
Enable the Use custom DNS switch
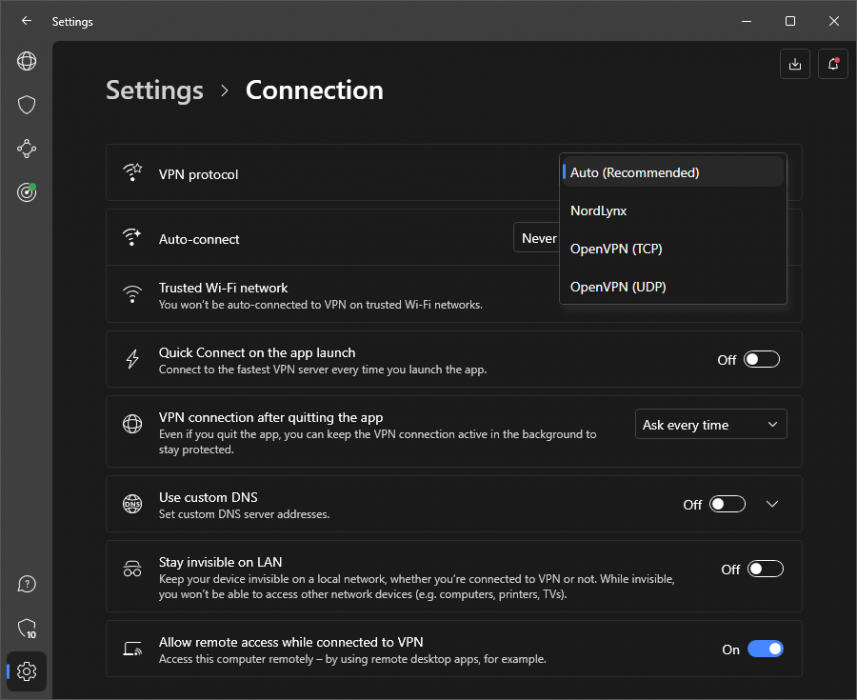(727, 504)
